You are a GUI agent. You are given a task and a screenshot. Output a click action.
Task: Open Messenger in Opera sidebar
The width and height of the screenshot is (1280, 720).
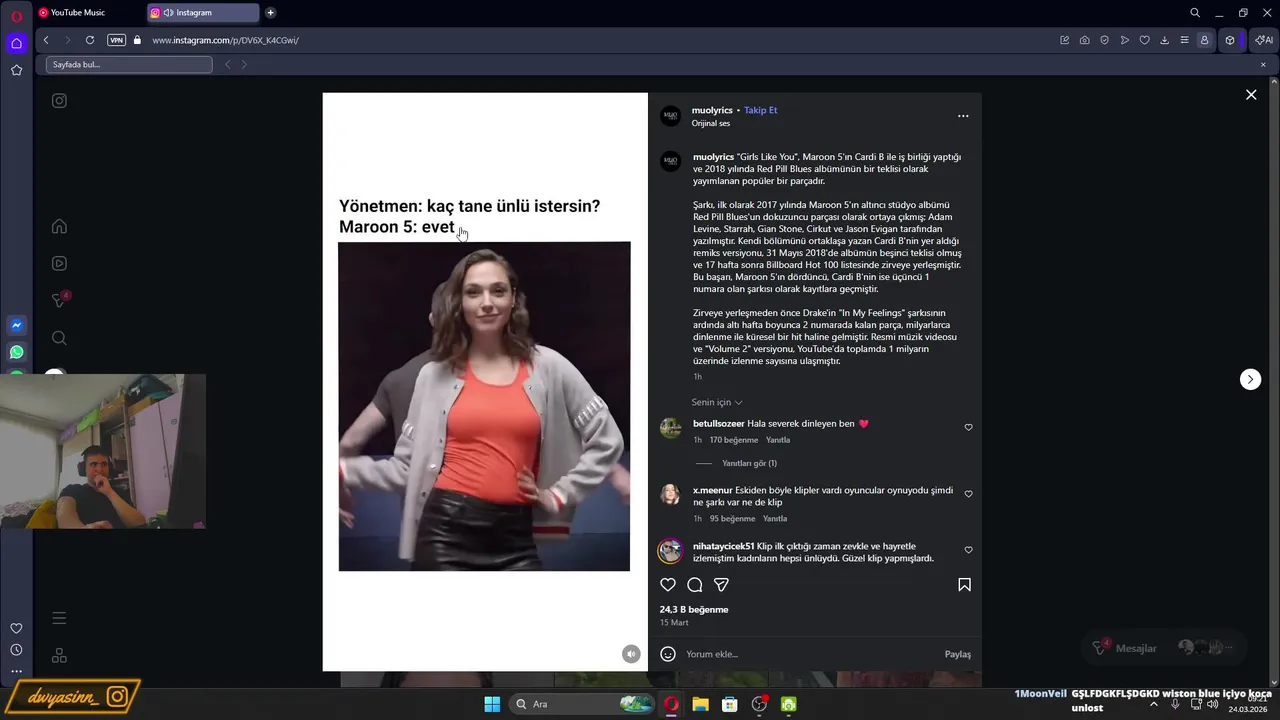pyautogui.click(x=16, y=325)
